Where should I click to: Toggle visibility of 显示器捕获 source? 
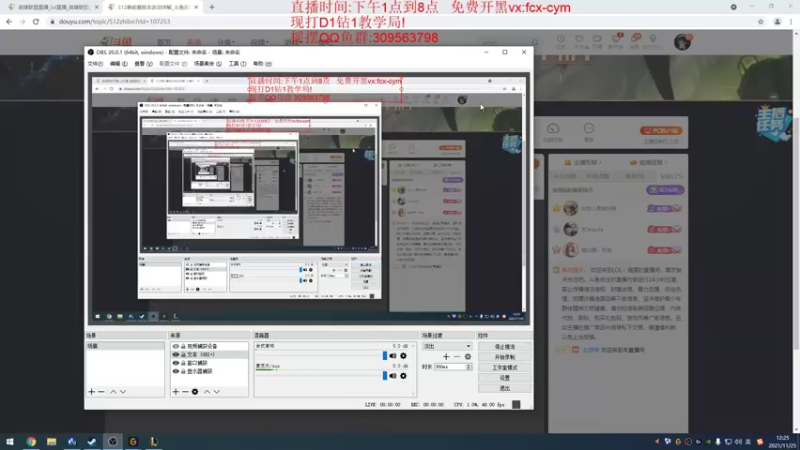[x=176, y=371]
